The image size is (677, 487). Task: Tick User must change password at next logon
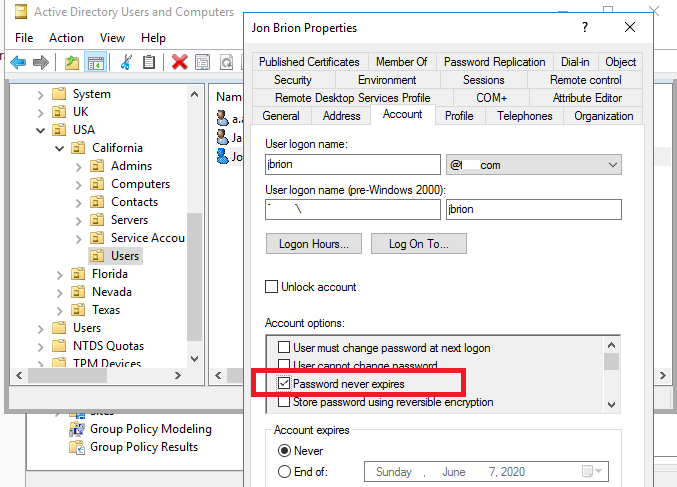[x=284, y=347]
